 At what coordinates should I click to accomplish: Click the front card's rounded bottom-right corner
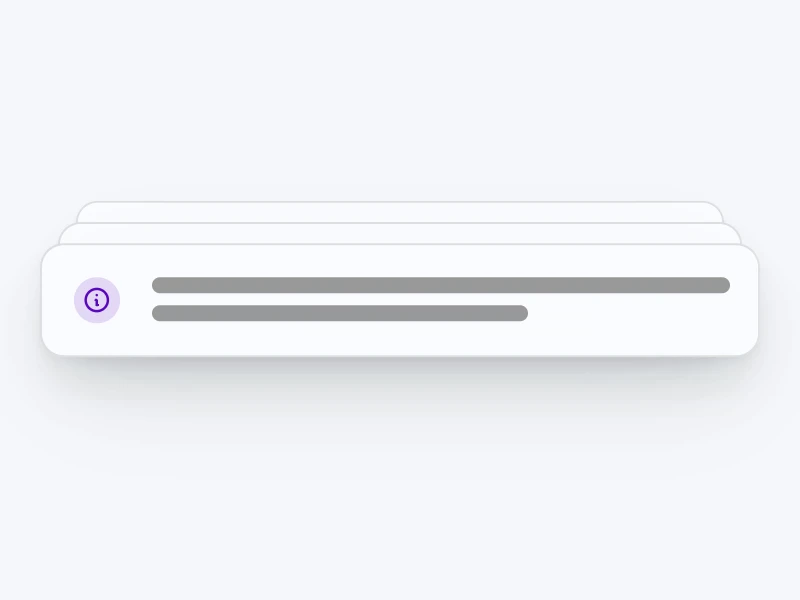749,346
